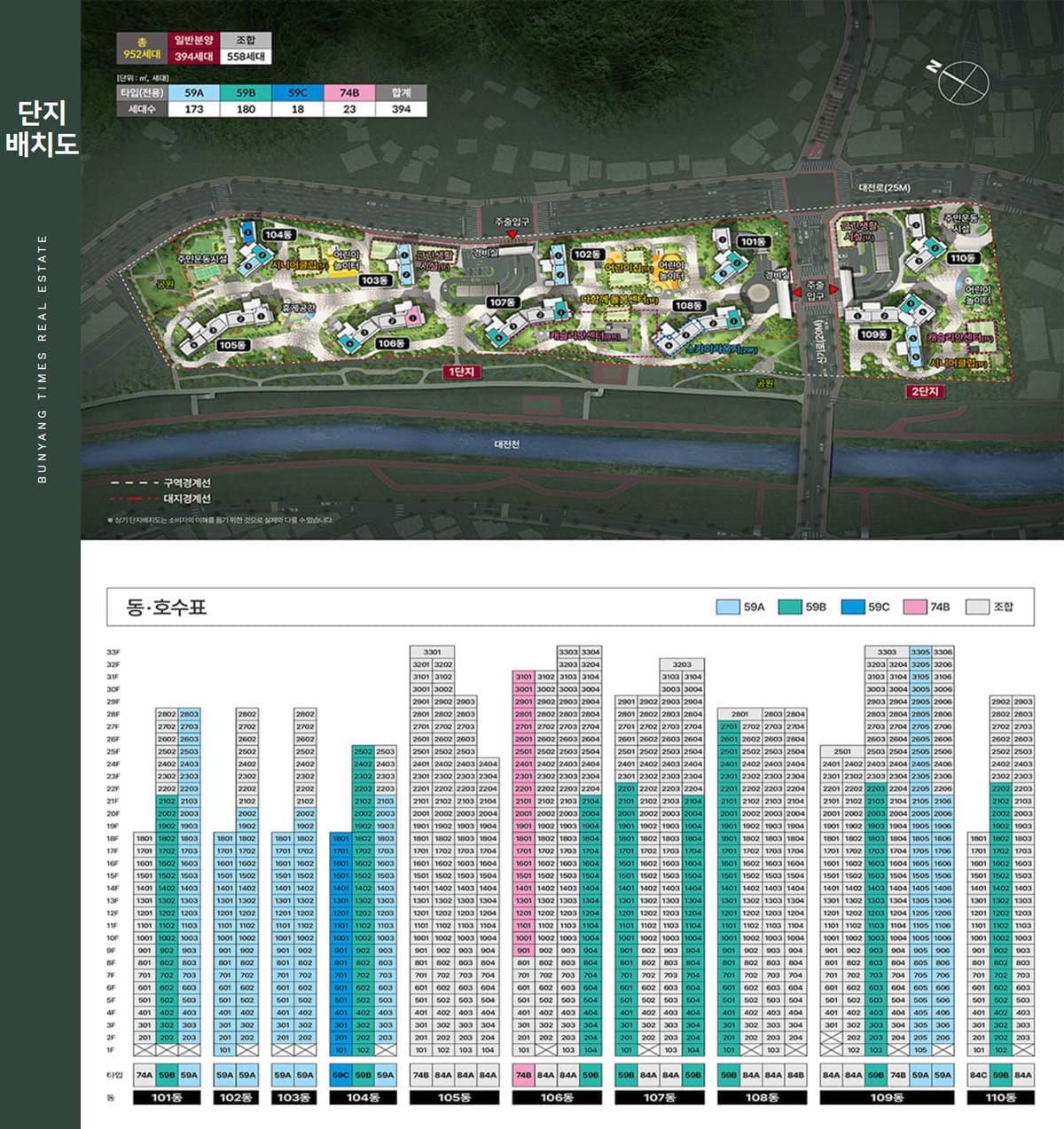The image size is (1064, 1129).
Task: Select the 105동 marker on the site map
Action: tap(232, 345)
